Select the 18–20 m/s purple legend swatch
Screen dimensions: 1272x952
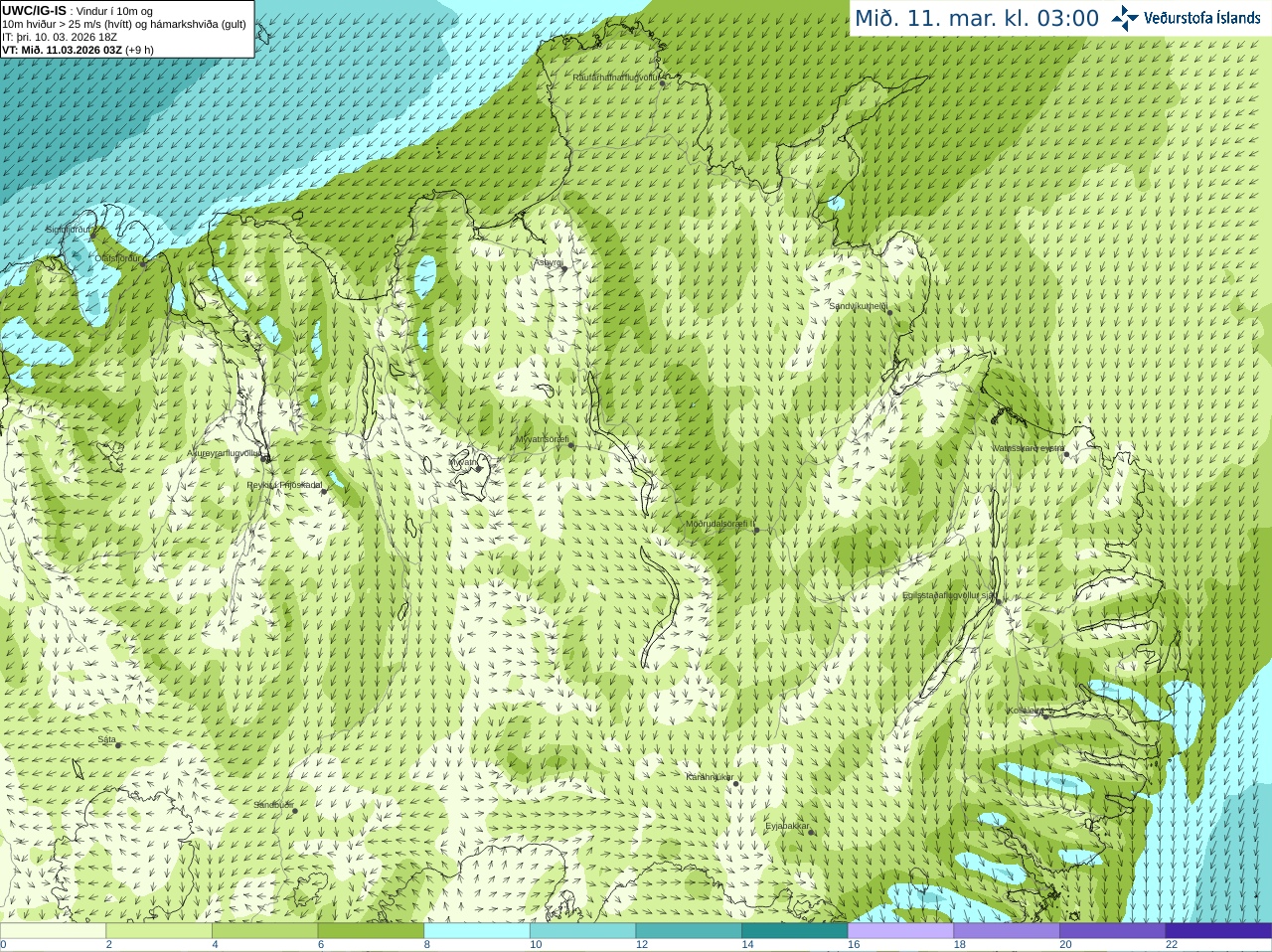click(1007, 931)
